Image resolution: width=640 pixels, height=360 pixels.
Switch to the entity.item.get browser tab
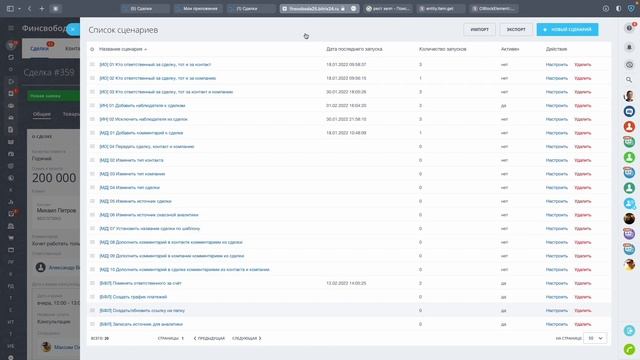coord(441,8)
